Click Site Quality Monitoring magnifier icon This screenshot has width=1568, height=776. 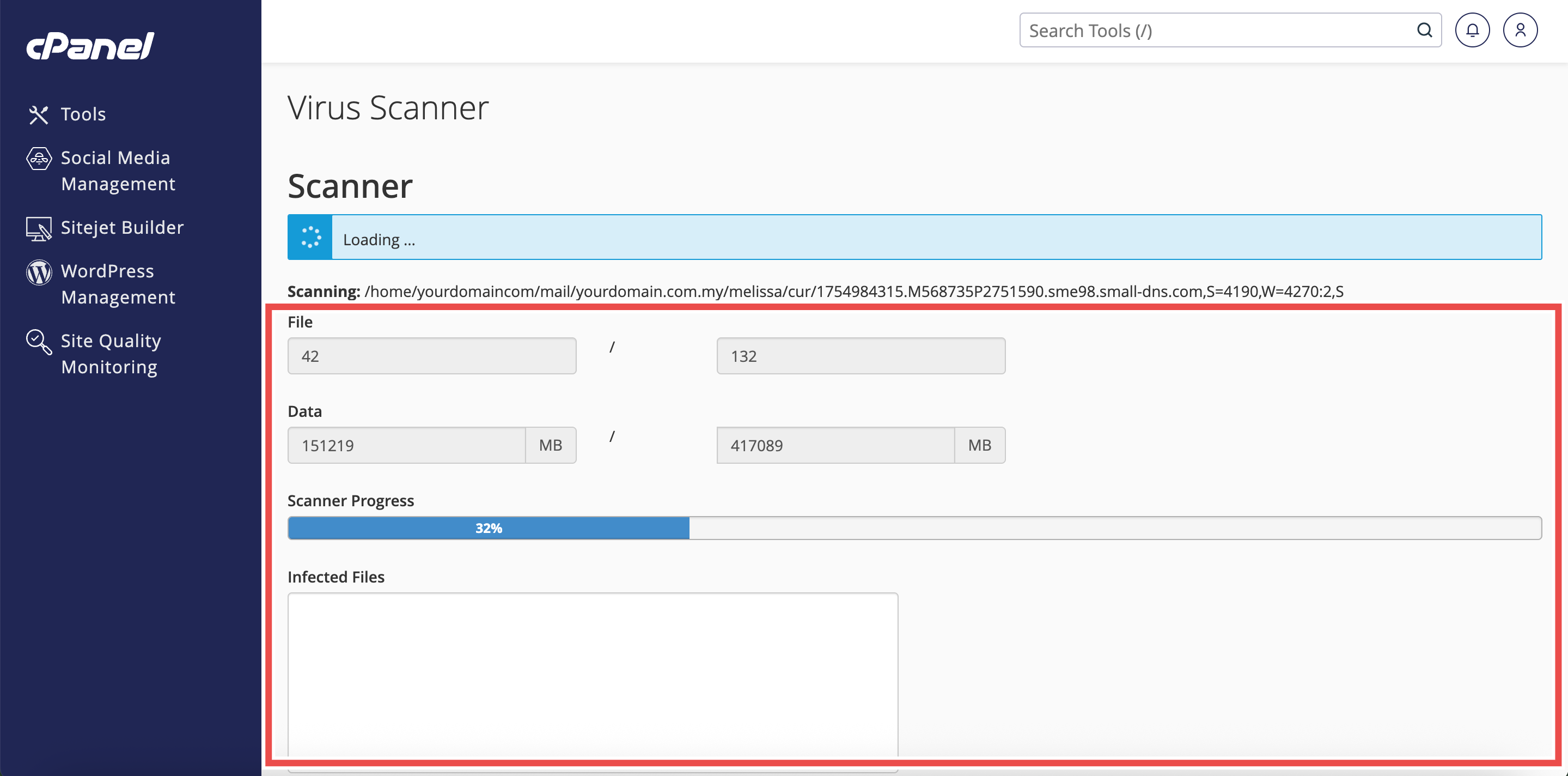(x=39, y=342)
